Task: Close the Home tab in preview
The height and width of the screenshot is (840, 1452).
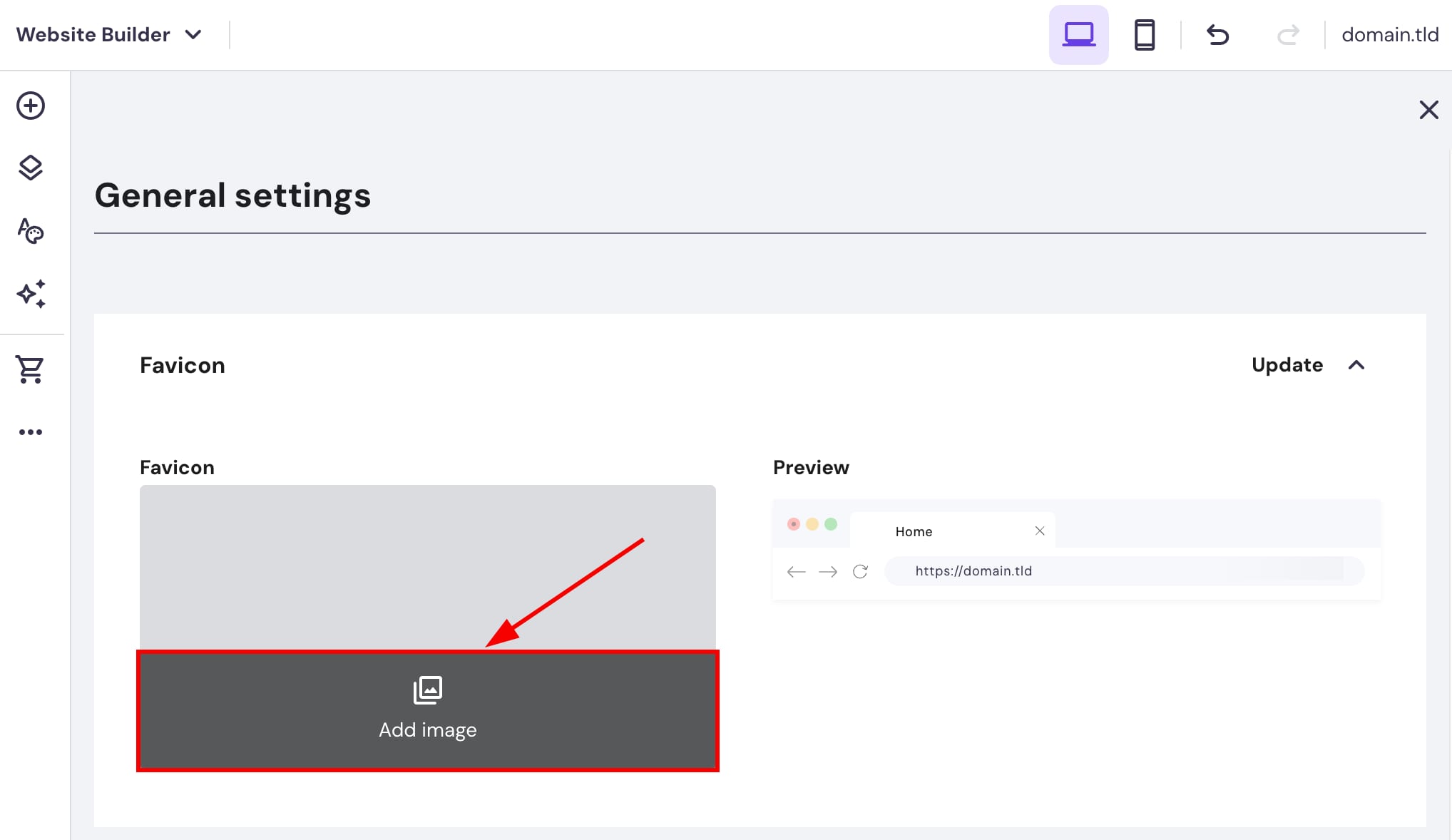Action: tap(1039, 531)
